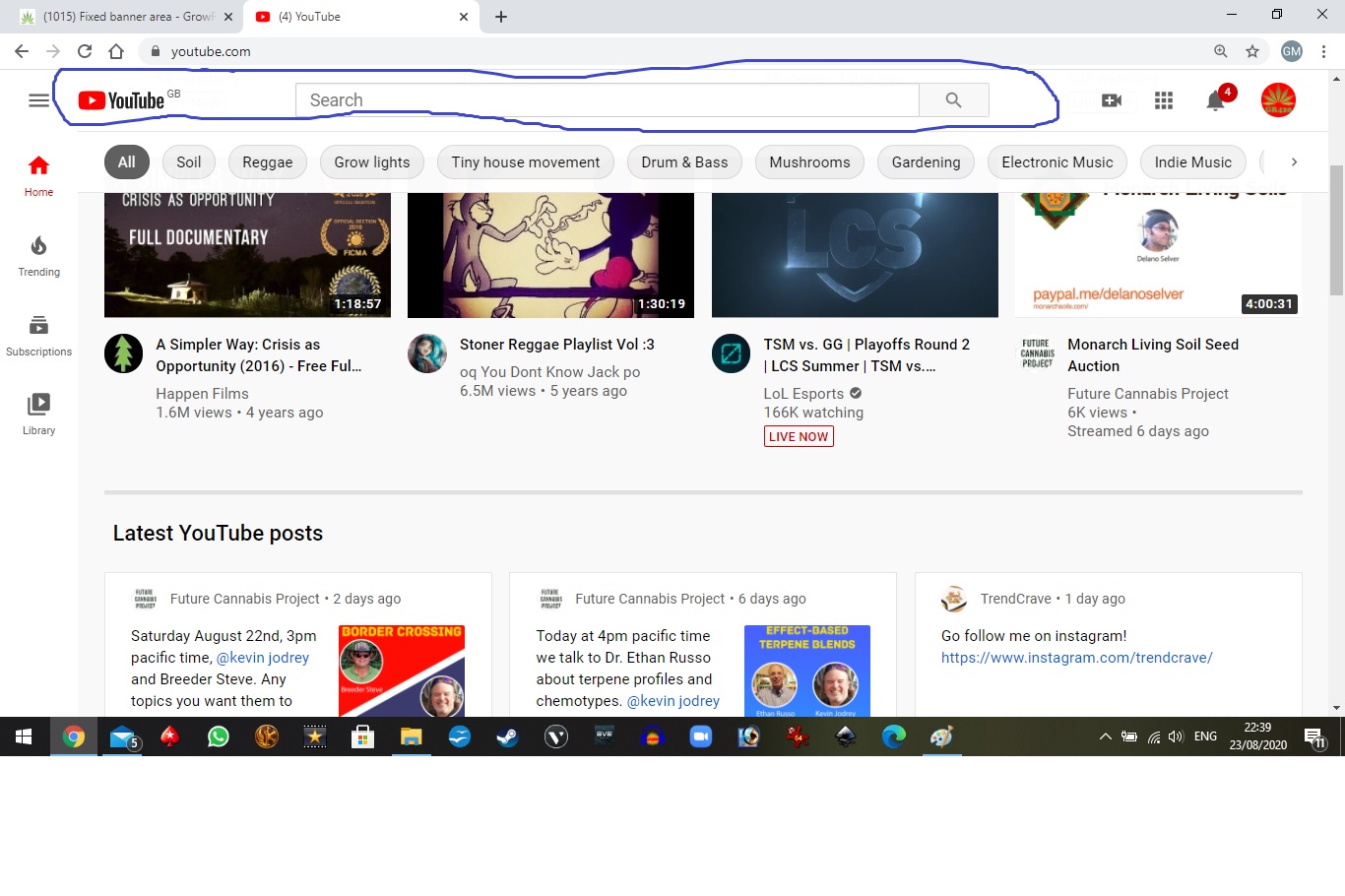The height and width of the screenshot is (896, 1345).
Task: Open the account avatar menu
Action: 1278,100
